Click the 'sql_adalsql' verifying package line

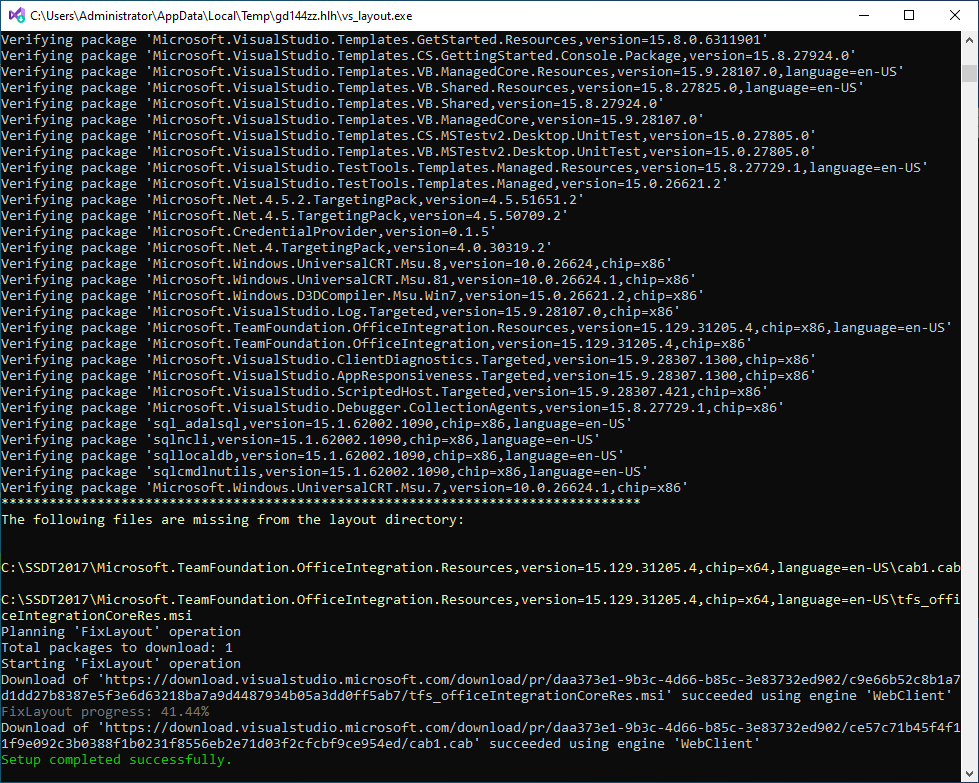point(317,423)
